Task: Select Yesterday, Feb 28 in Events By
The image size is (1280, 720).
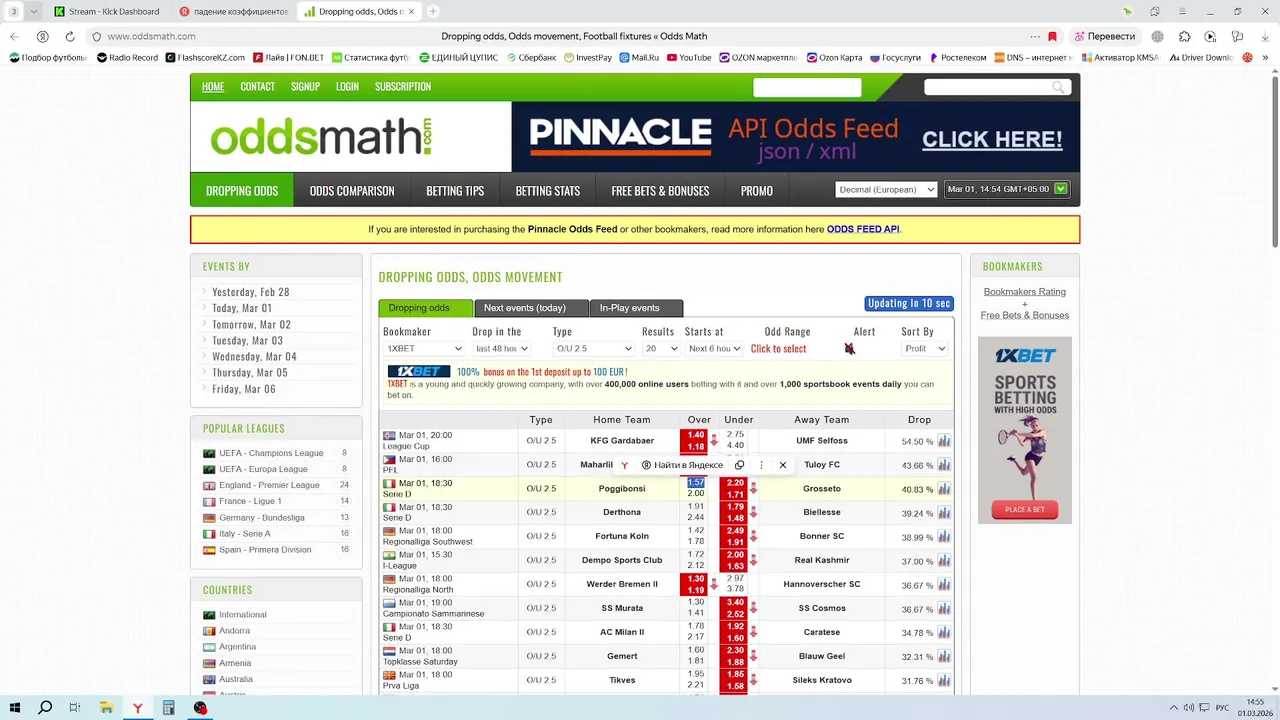Action: (250, 293)
